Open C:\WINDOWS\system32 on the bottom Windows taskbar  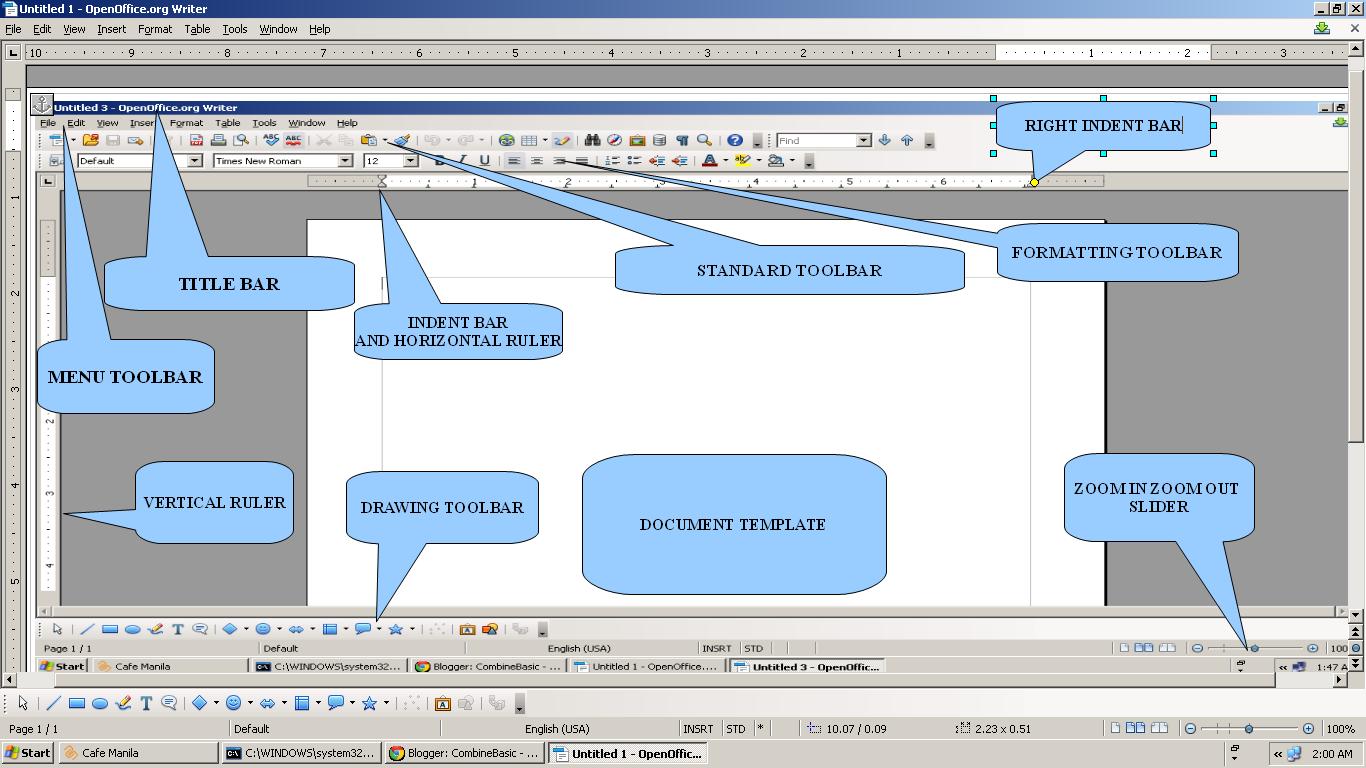302,753
